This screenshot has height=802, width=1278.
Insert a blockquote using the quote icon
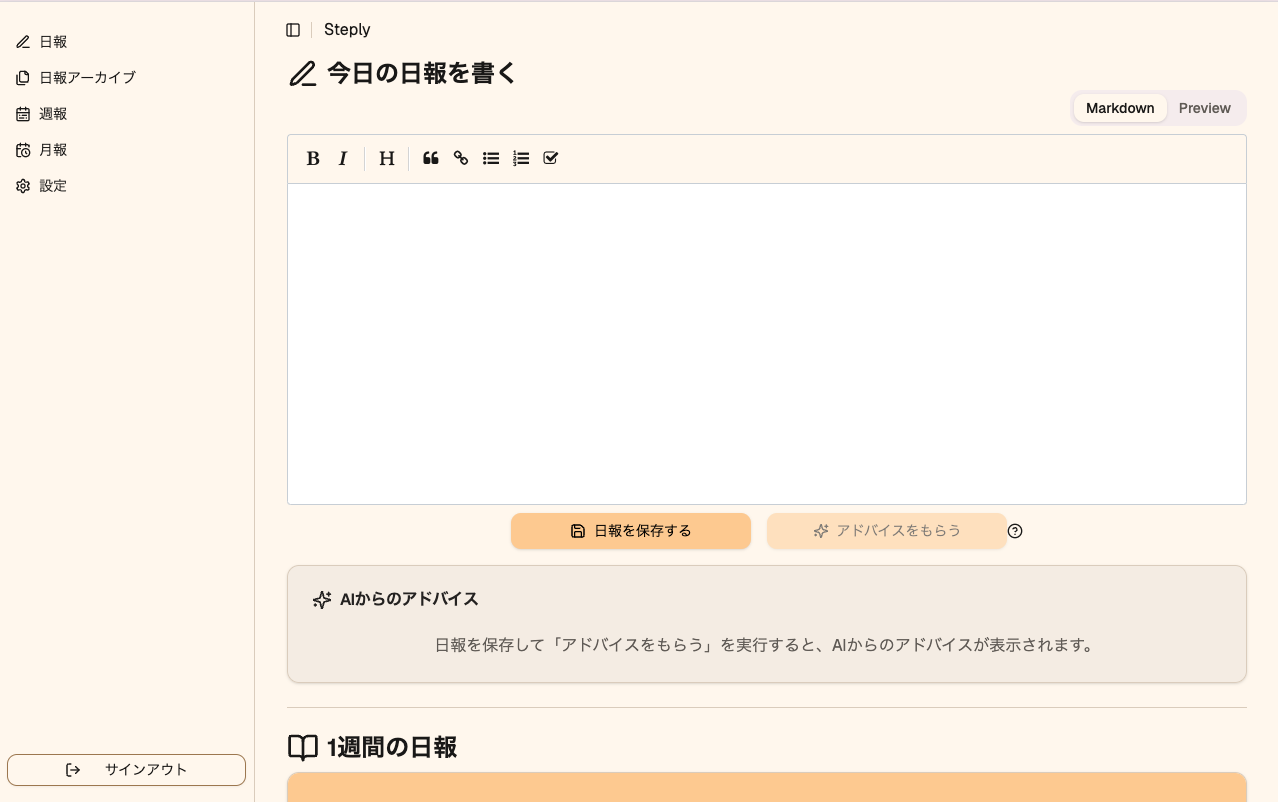coord(431,158)
